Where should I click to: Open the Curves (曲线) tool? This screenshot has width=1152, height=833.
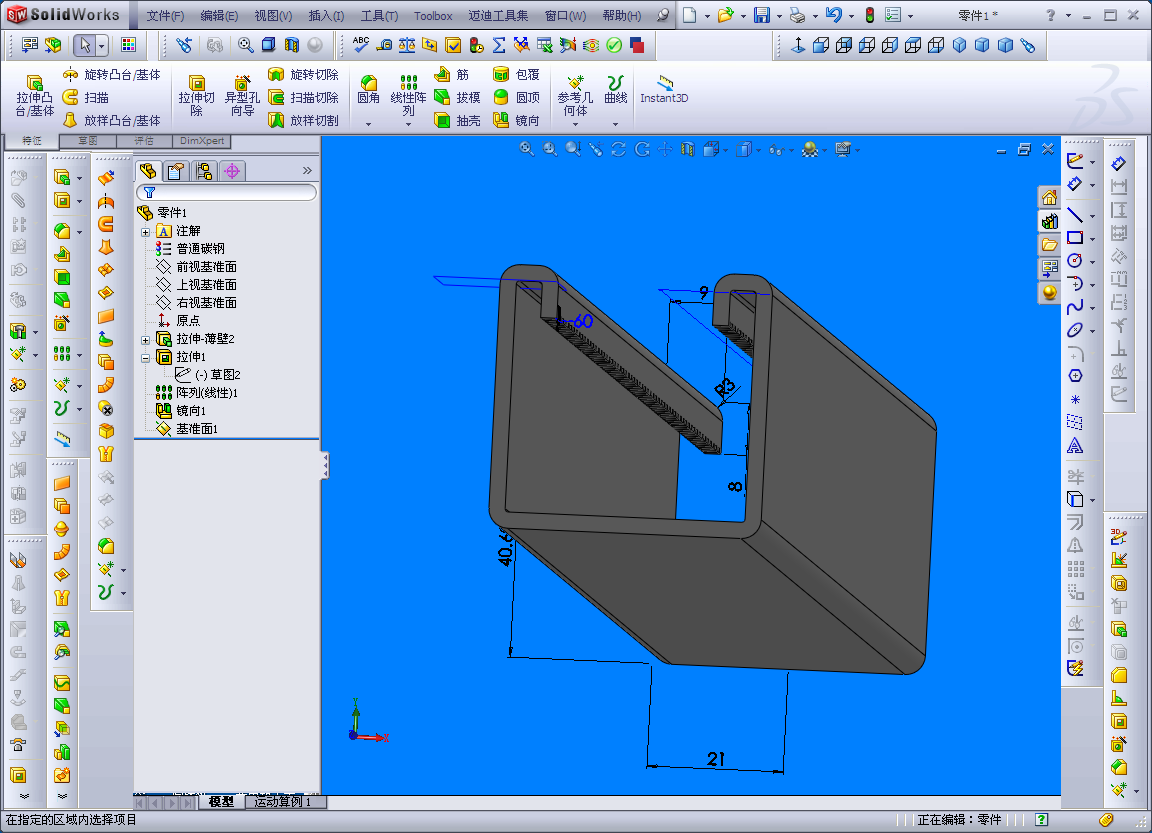tap(616, 90)
